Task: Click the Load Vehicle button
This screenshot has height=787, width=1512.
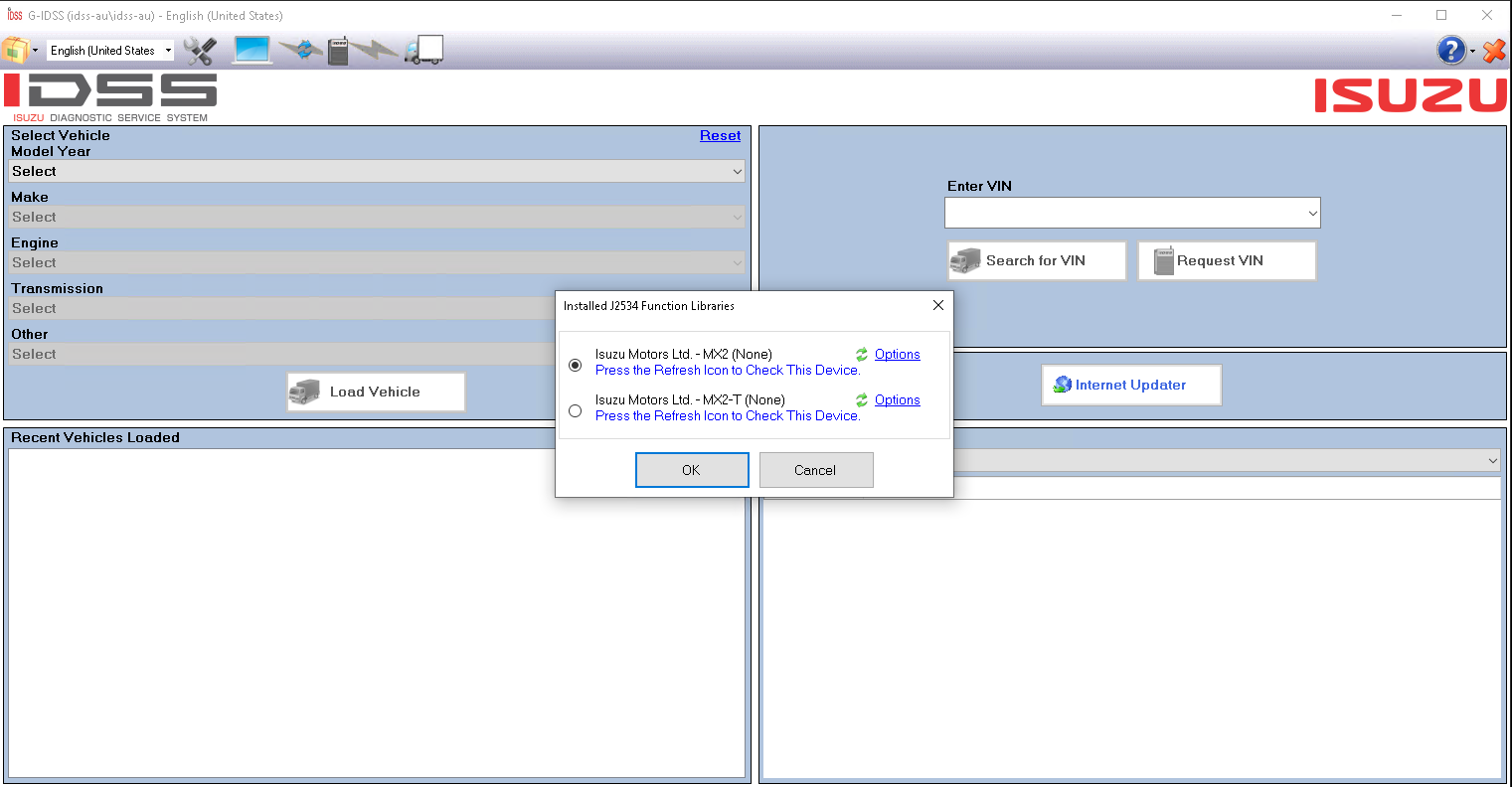Action: pos(376,392)
